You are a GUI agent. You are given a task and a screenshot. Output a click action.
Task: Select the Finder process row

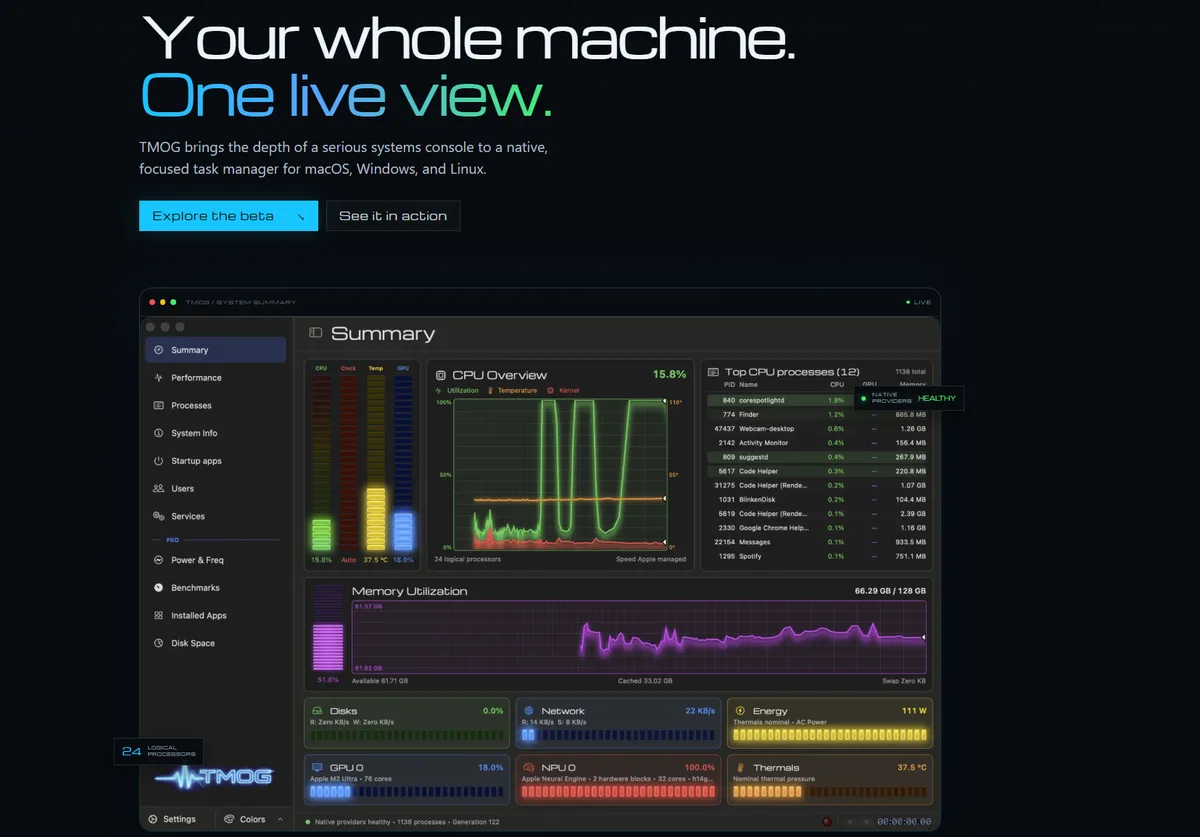coord(818,414)
